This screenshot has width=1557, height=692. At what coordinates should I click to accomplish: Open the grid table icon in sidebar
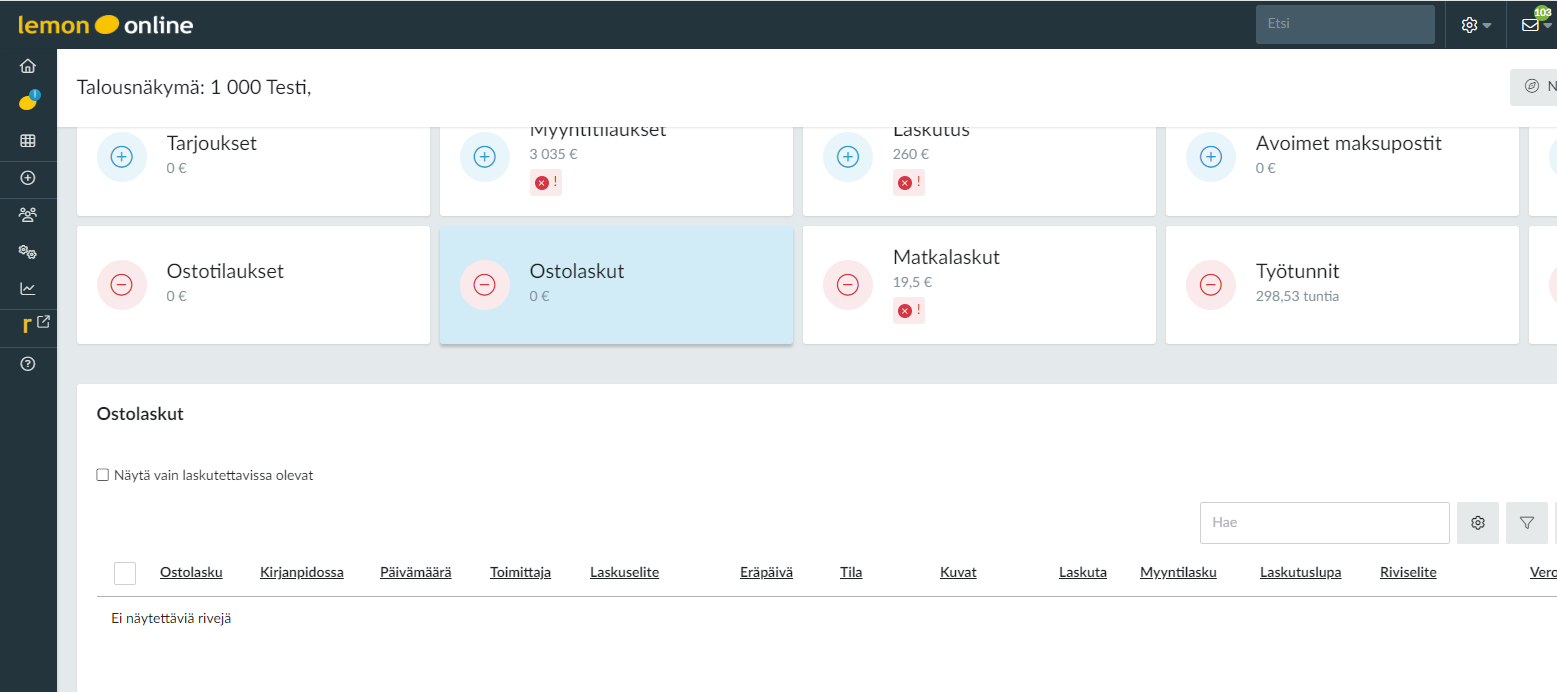(x=28, y=141)
